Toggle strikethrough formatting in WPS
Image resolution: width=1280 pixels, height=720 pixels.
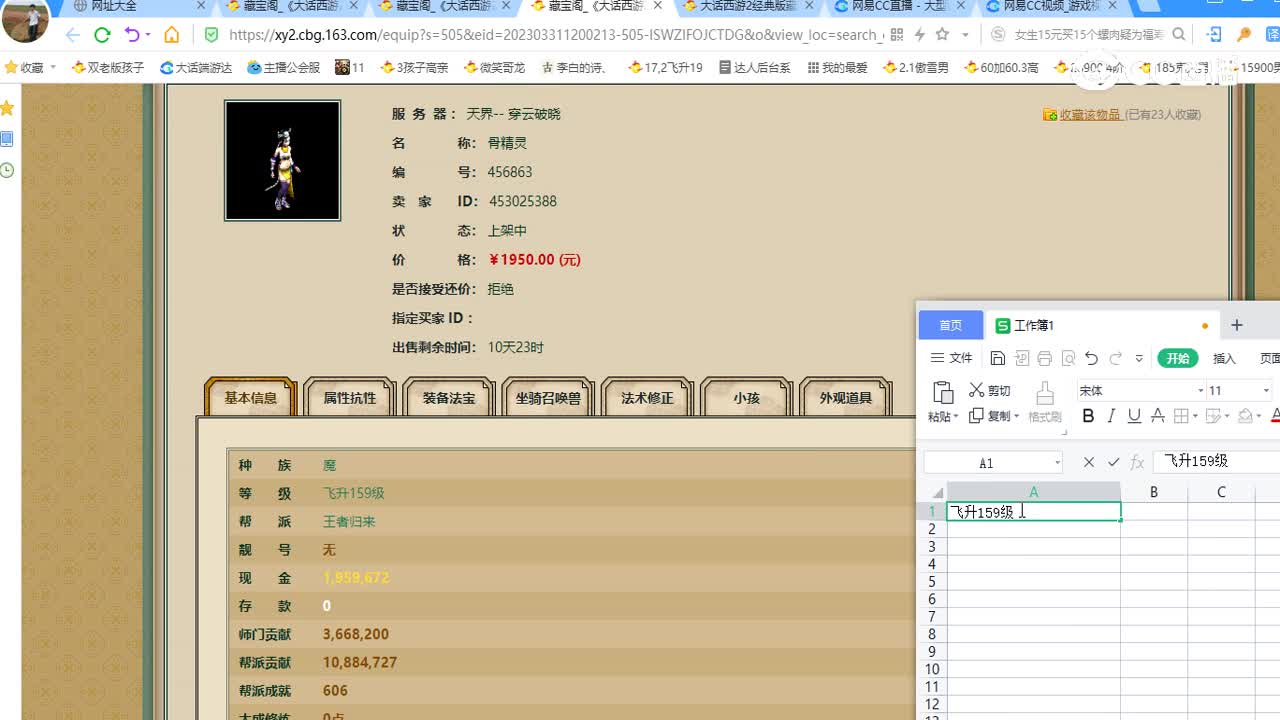(1157, 416)
